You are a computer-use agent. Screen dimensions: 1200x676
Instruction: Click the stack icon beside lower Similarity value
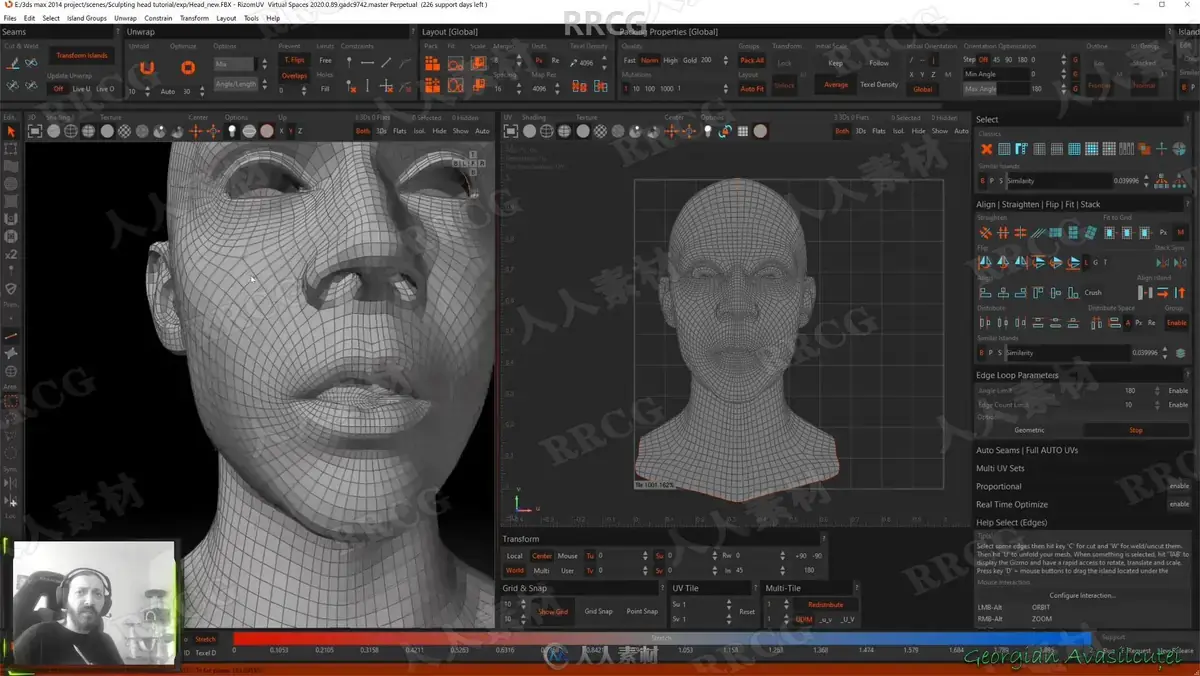1180,353
